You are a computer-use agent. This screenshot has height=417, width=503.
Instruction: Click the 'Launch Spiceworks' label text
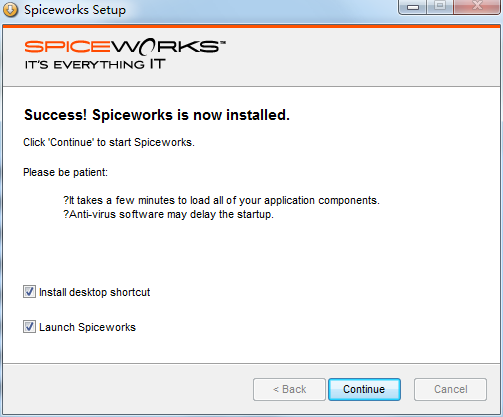[87, 327]
